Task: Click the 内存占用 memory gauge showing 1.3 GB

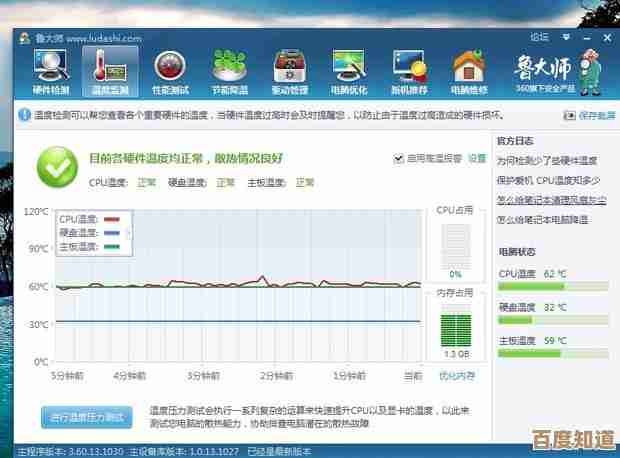Action: tap(456, 326)
